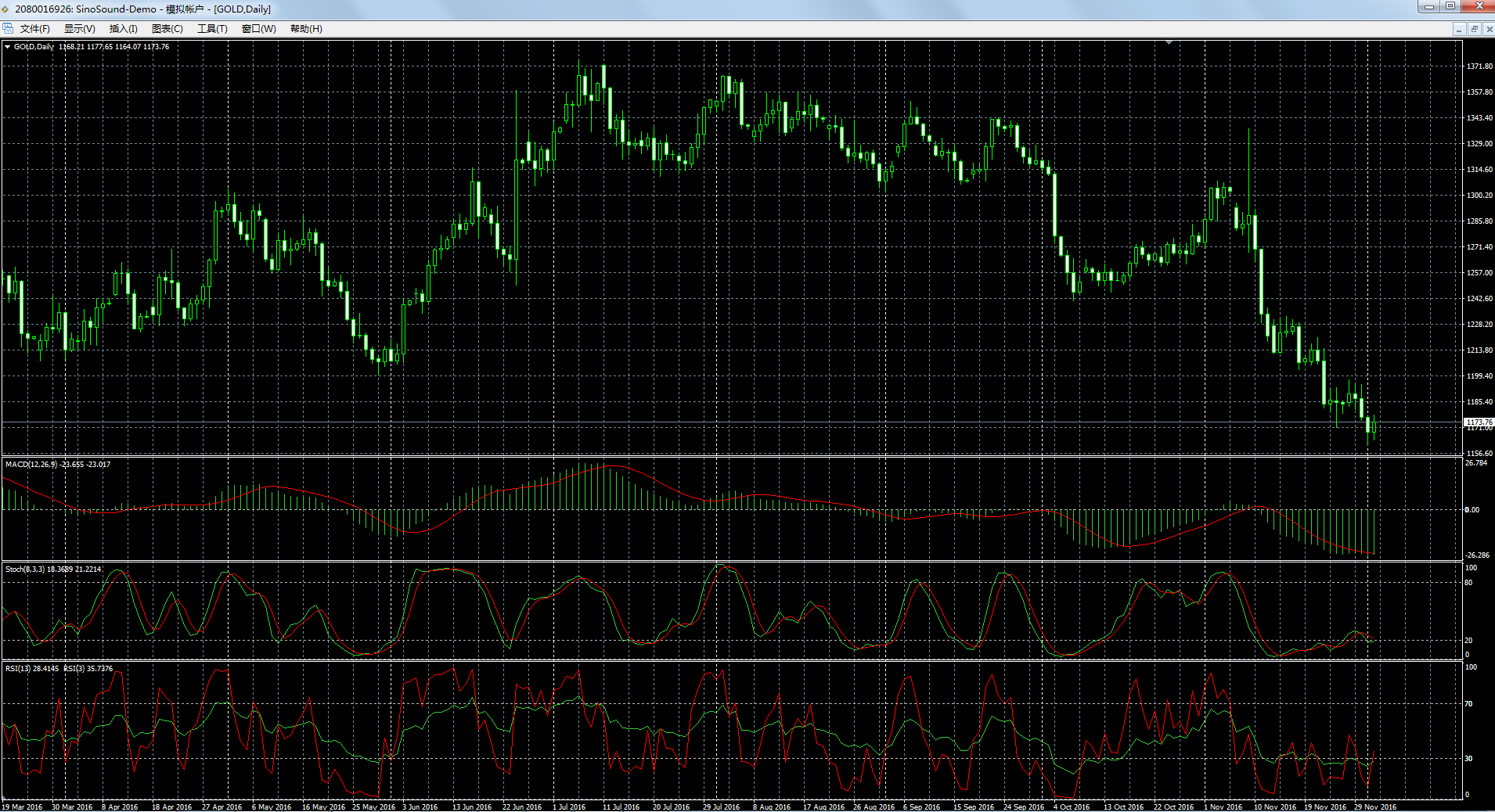Screen dimensions: 1495x812
Task: Open the 图表(C) charts menu
Action: tap(167, 29)
